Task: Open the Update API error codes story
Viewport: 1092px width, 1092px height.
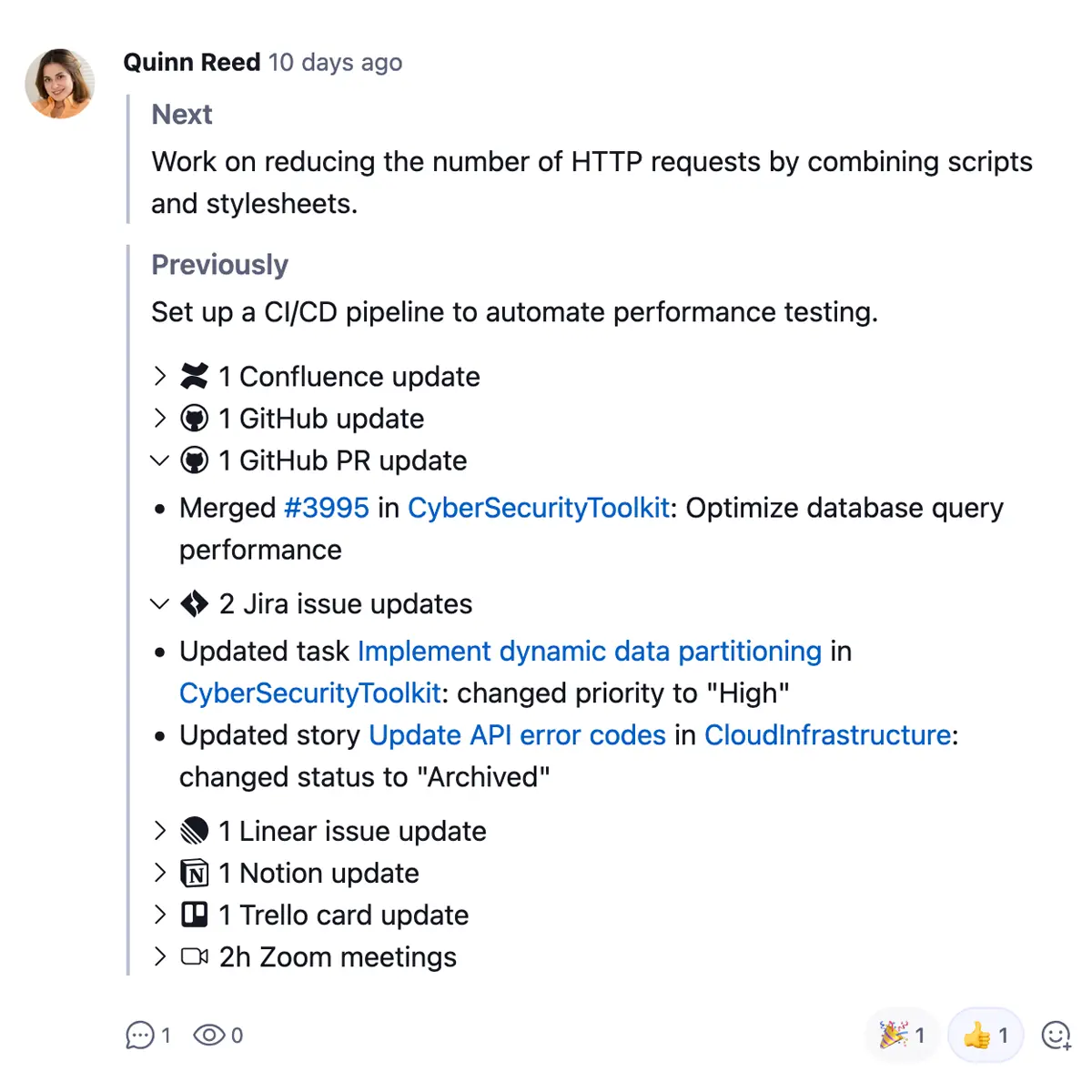Action: click(x=516, y=735)
